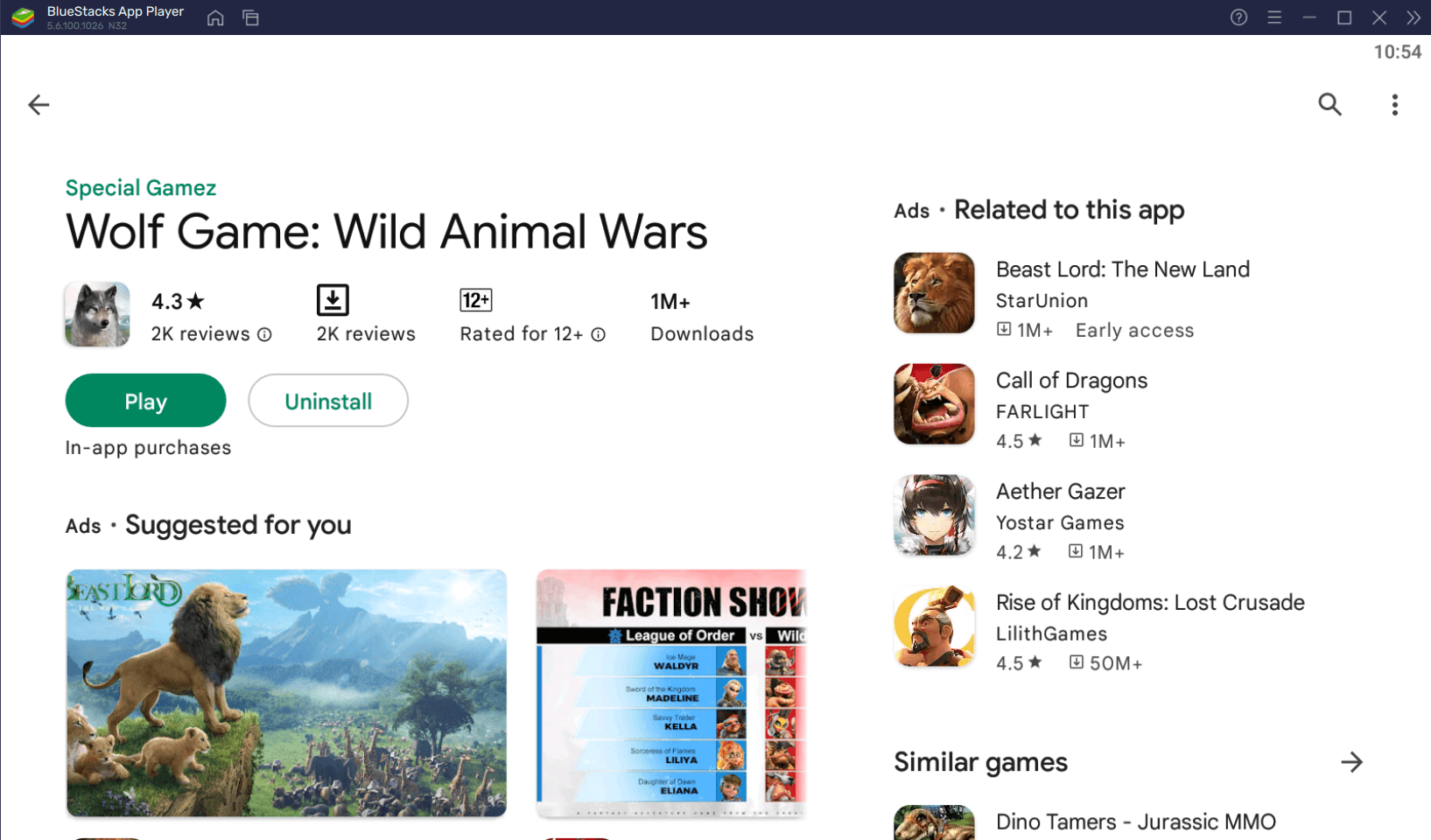Expand Similar games with the arrow
The width and height of the screenshot is (1431, 840).
coord(1352,762)
